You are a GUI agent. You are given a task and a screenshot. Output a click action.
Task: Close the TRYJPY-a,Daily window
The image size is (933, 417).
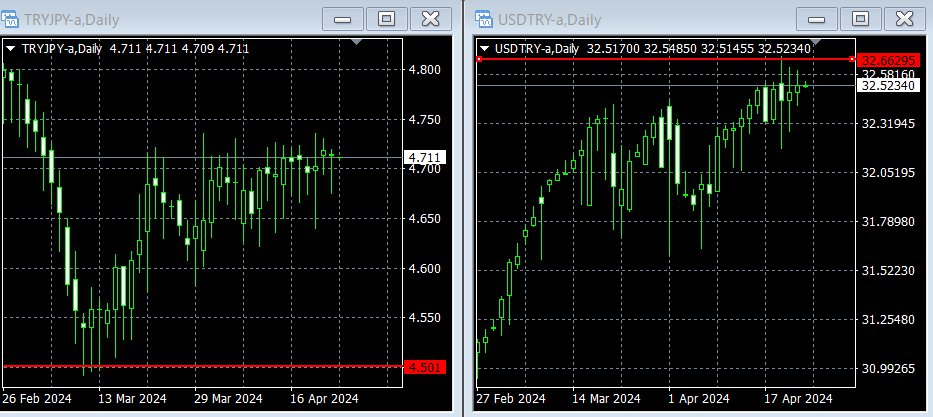click(x=431, y=19)
